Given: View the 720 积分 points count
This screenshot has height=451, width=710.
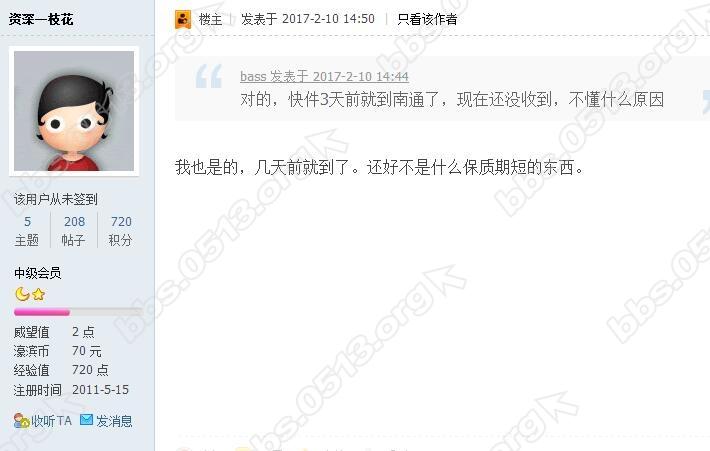Looking at the screenshot, I should coord(121,231).
